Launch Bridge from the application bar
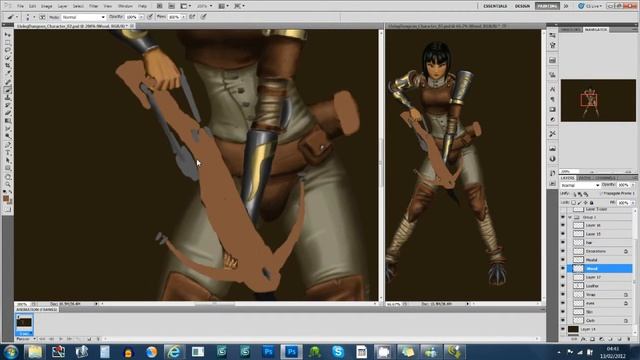This screenshot has width=640, height=360. [160, 6]
